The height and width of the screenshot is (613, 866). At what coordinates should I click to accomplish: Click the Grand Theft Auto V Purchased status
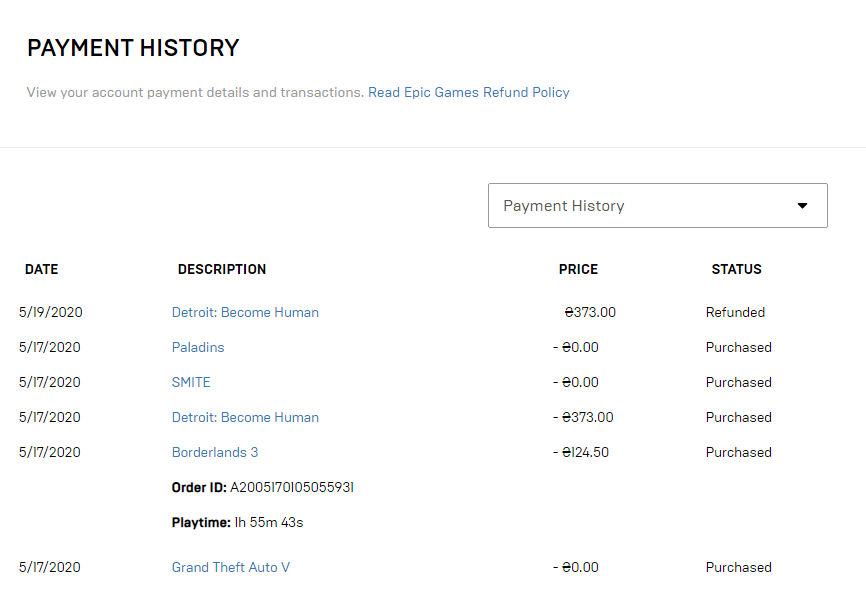[738, 567]
